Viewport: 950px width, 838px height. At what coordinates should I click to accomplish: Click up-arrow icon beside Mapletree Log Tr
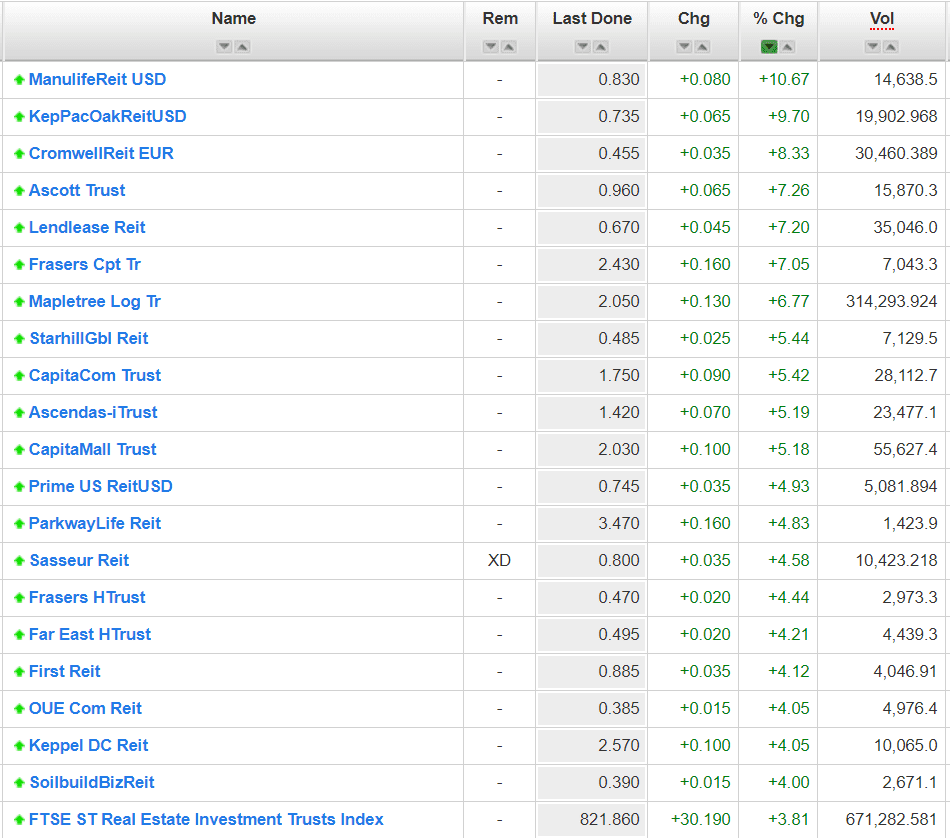(19, 302)
